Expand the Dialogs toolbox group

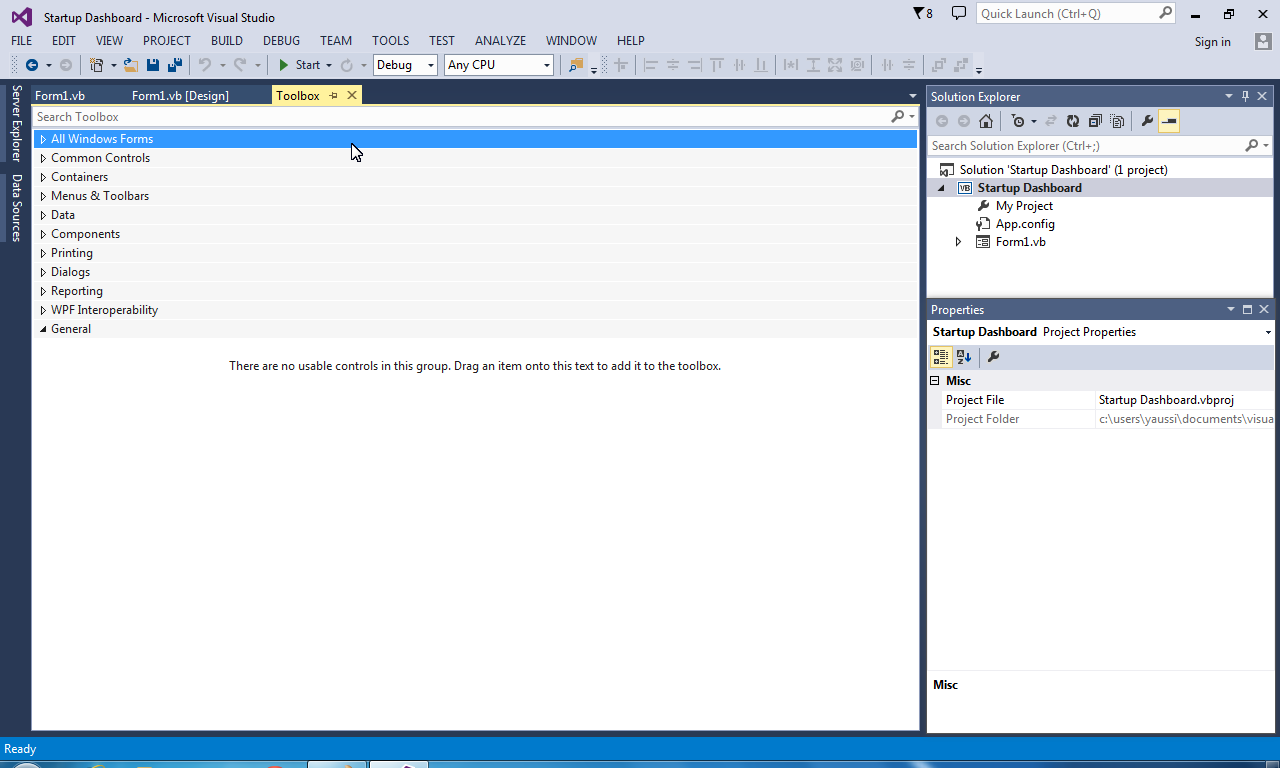(43, 272)
